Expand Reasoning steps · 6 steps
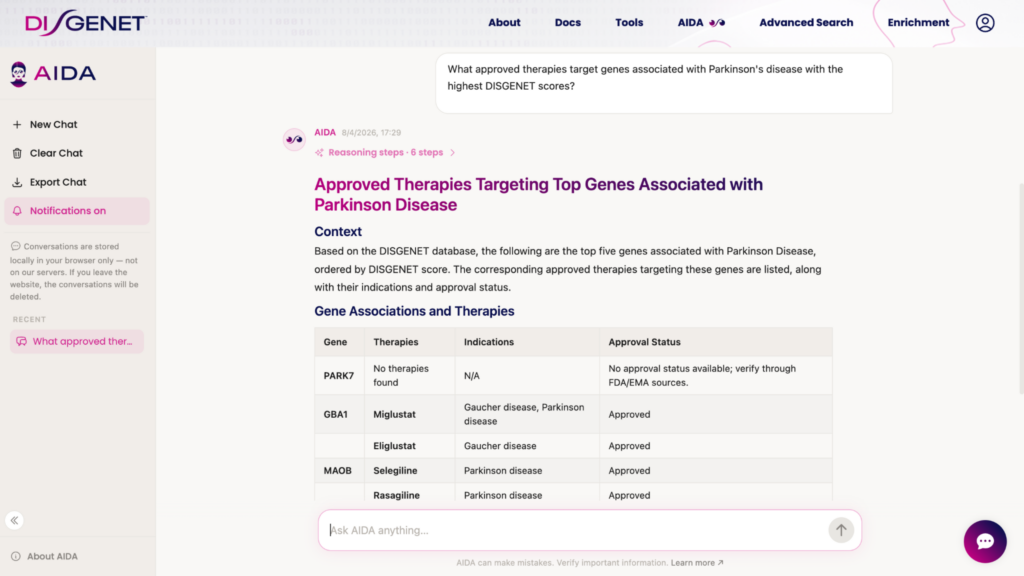The width and height of the screenshot is (1024, 576). tap(385, 153)
